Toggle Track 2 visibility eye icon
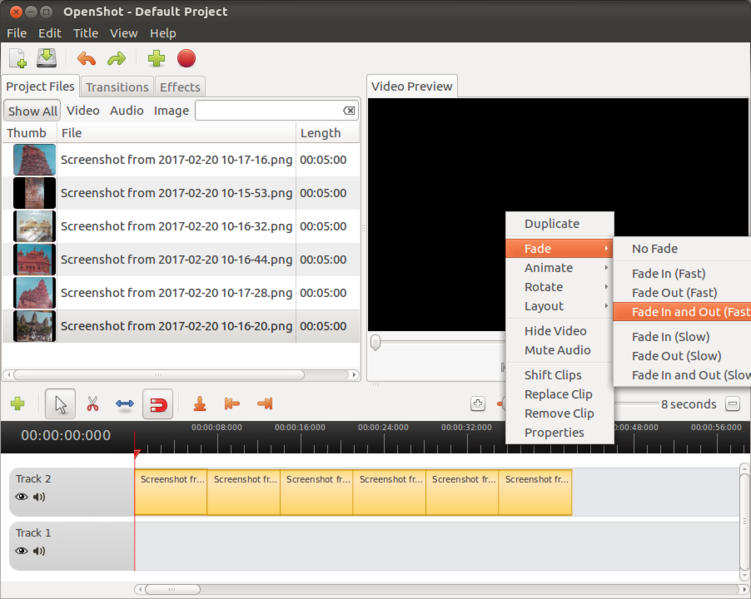Screen dimensions: 751x599 pyautogui.click(x=22, y=497)
